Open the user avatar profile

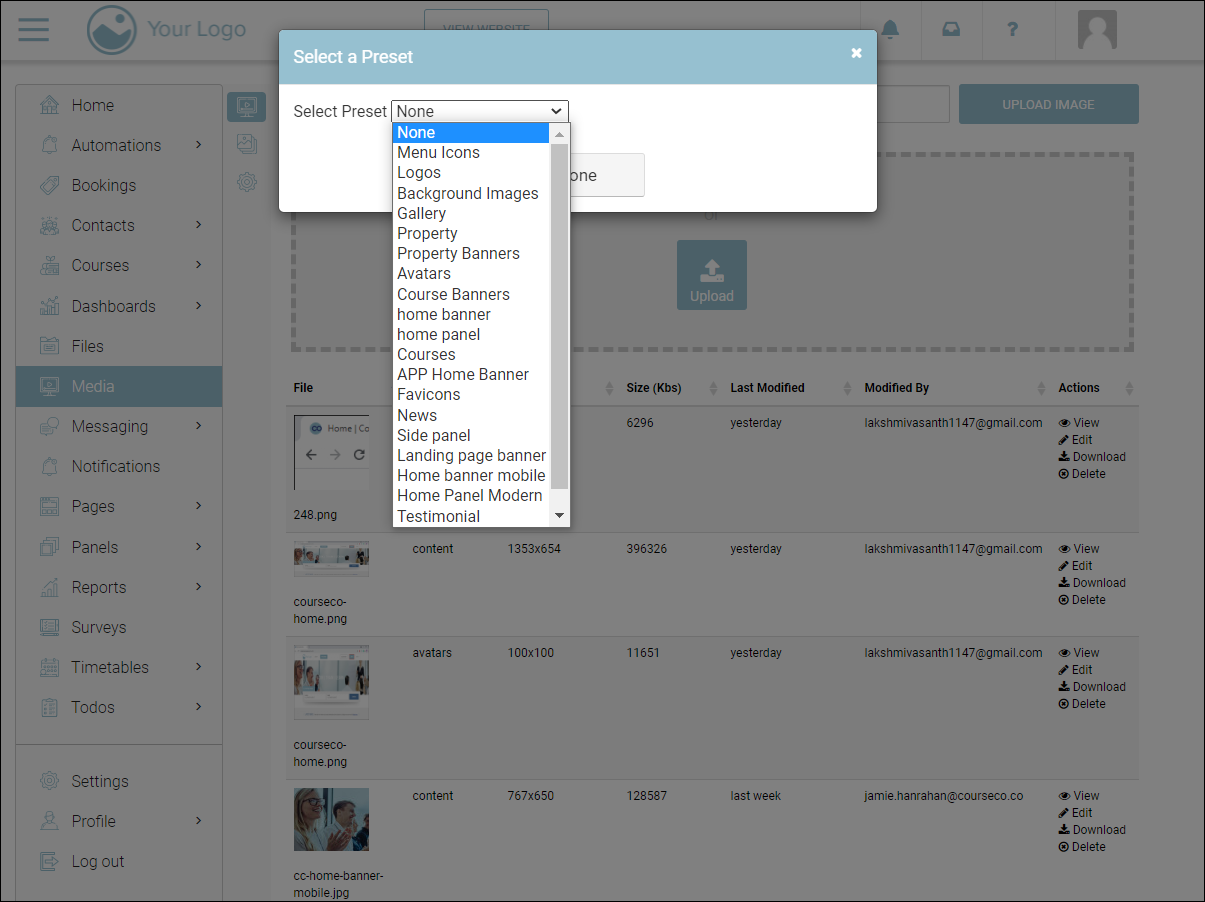pos(1096,30)
